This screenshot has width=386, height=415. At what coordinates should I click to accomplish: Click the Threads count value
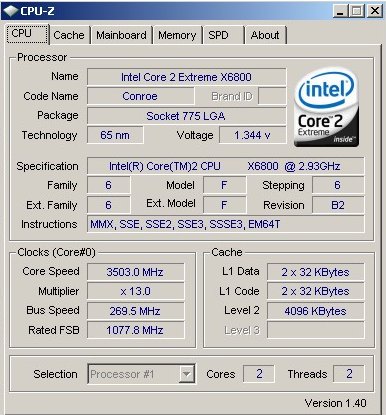[x=349, y=374]
